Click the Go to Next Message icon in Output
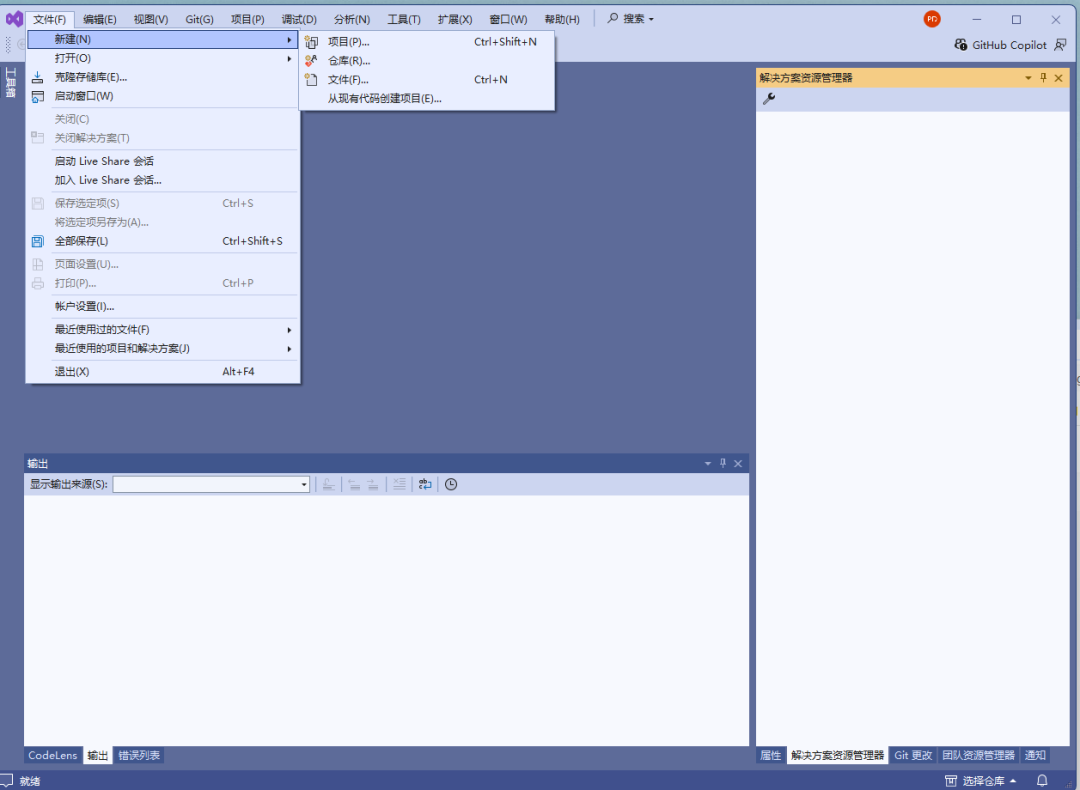 tap(373, 484)
